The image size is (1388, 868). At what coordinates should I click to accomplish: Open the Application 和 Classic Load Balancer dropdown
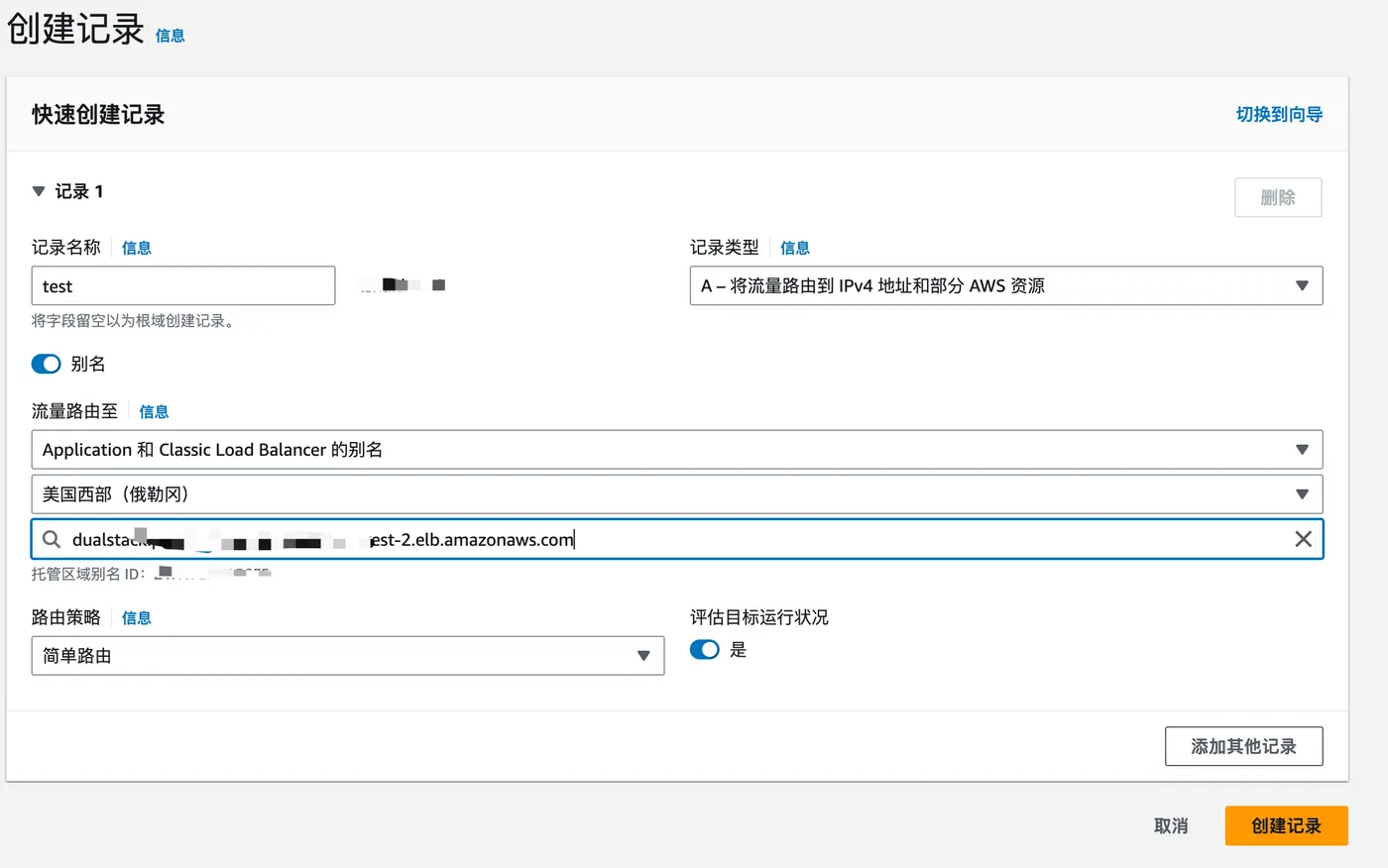coord(676,450)
